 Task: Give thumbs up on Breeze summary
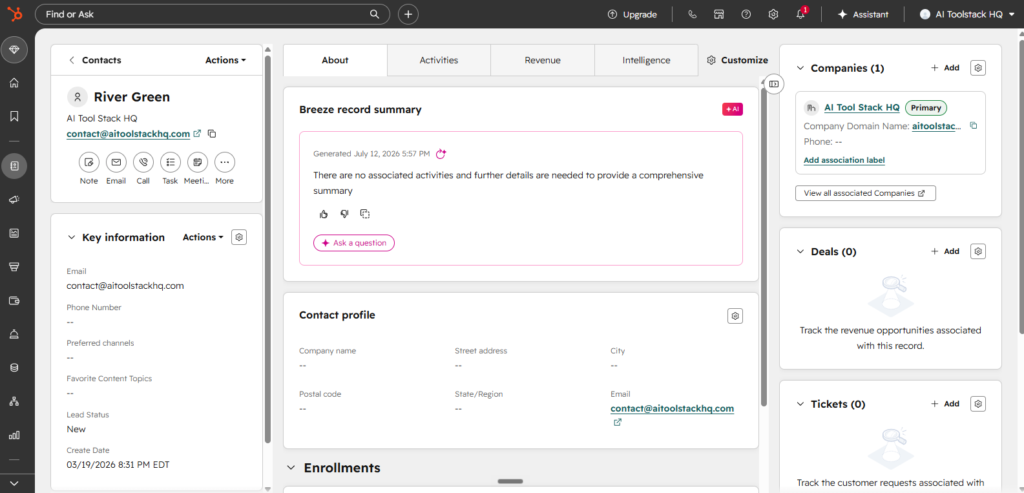coord(324,214)
